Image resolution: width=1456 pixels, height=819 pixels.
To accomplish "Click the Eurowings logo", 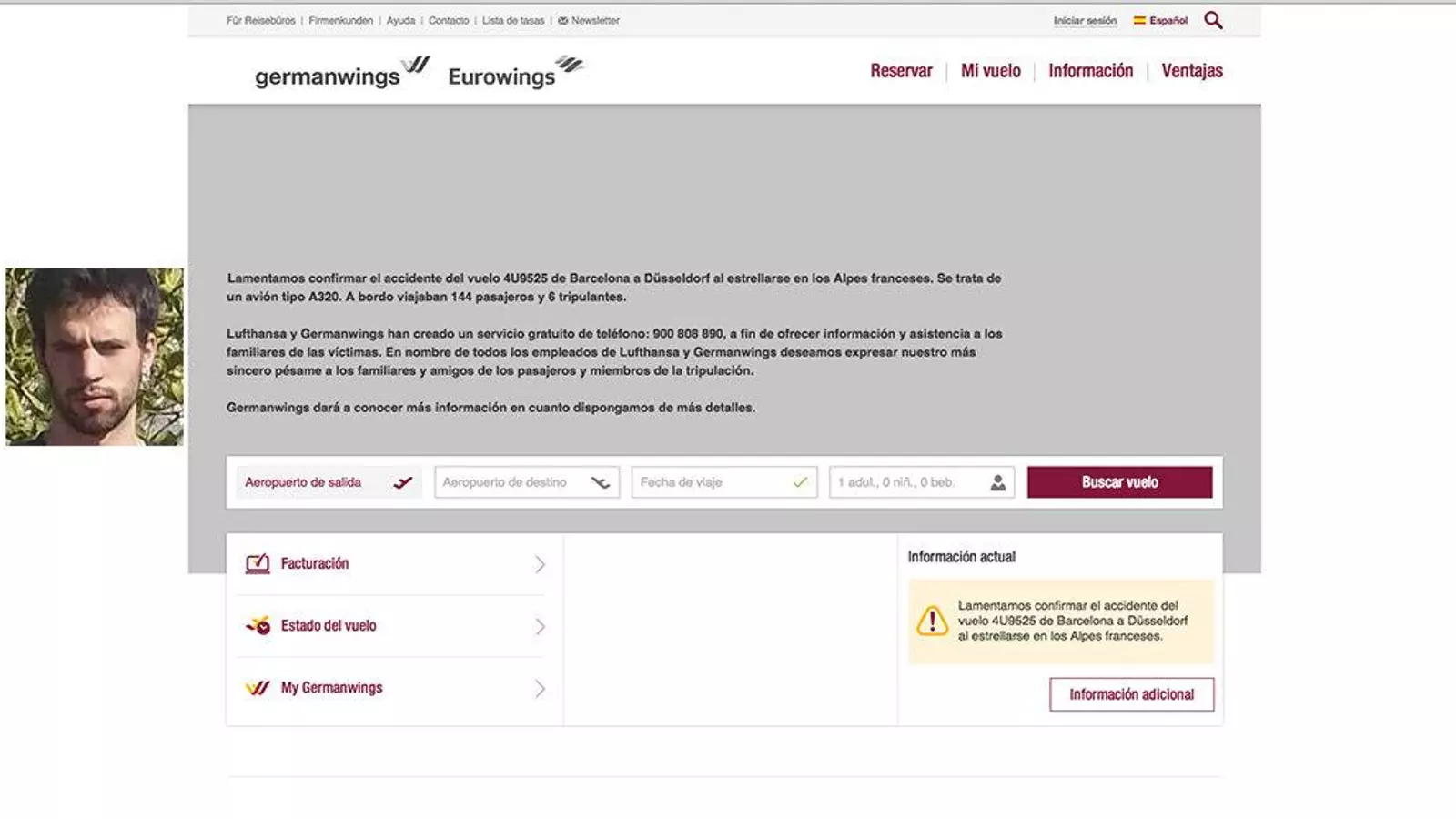I will coord(515,73).
